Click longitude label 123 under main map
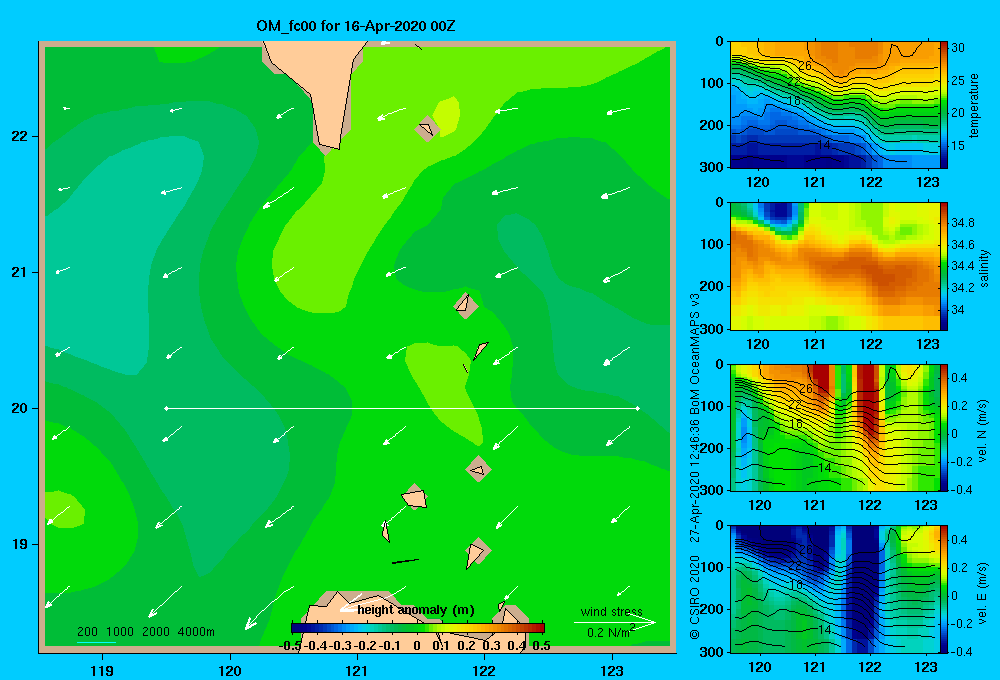Image resolution: width=1000 pixels, height=680 pixels. pyautogui.click(x=612, y=670)
